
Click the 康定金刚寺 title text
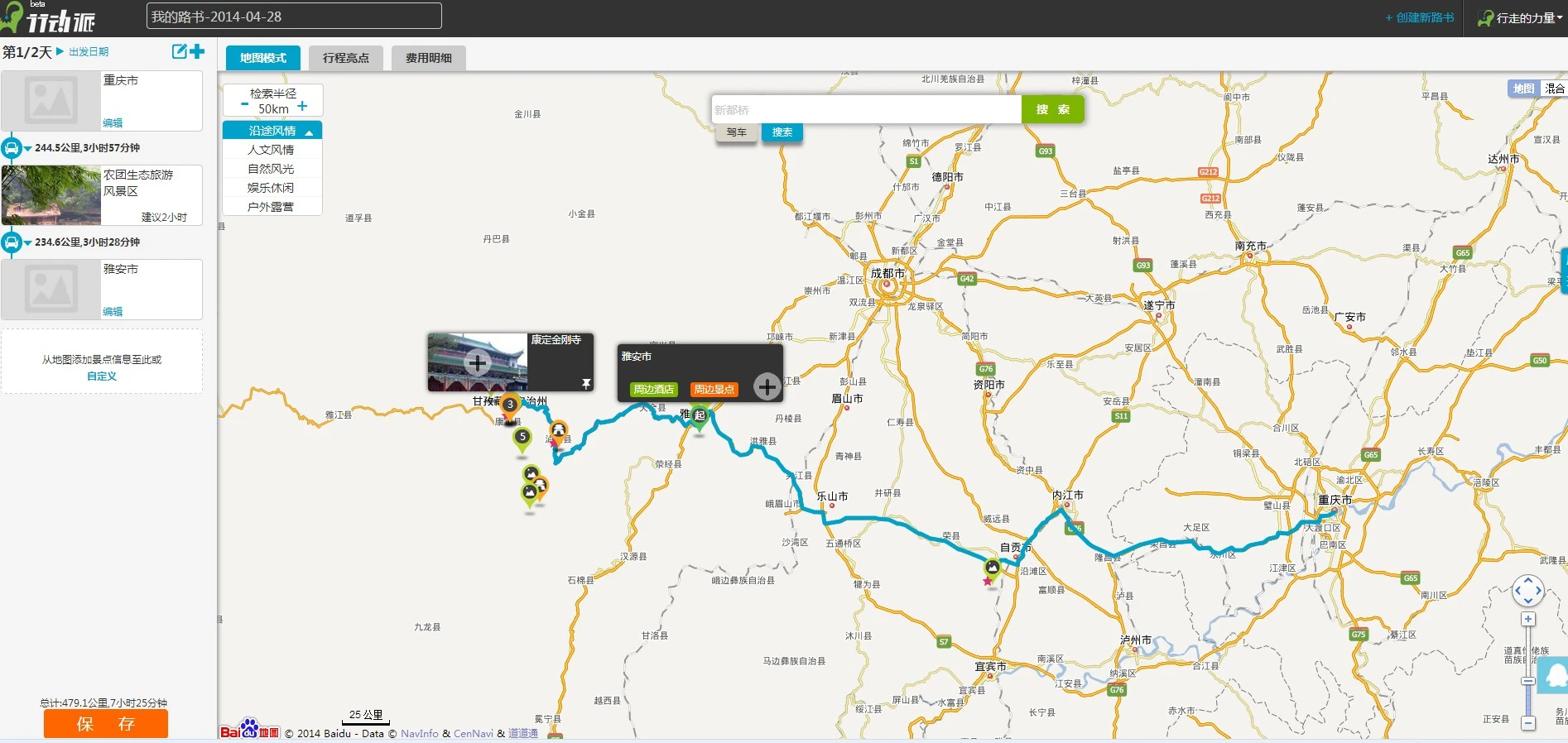pyautogui.click(x=556, y=340)
